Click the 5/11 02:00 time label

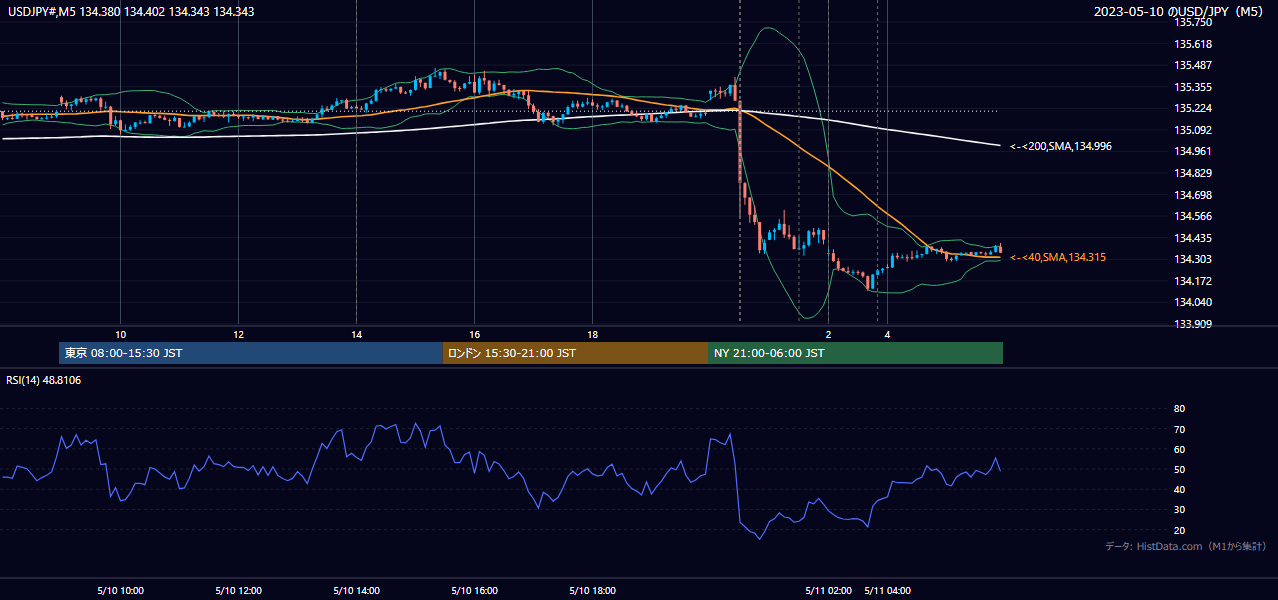click(x=828, y=591)
